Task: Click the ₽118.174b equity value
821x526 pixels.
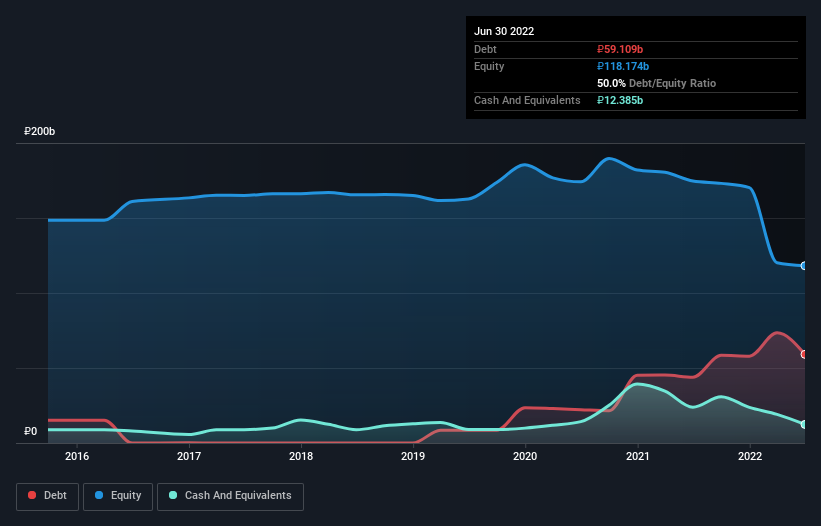Action: click(x=623, y=66)
